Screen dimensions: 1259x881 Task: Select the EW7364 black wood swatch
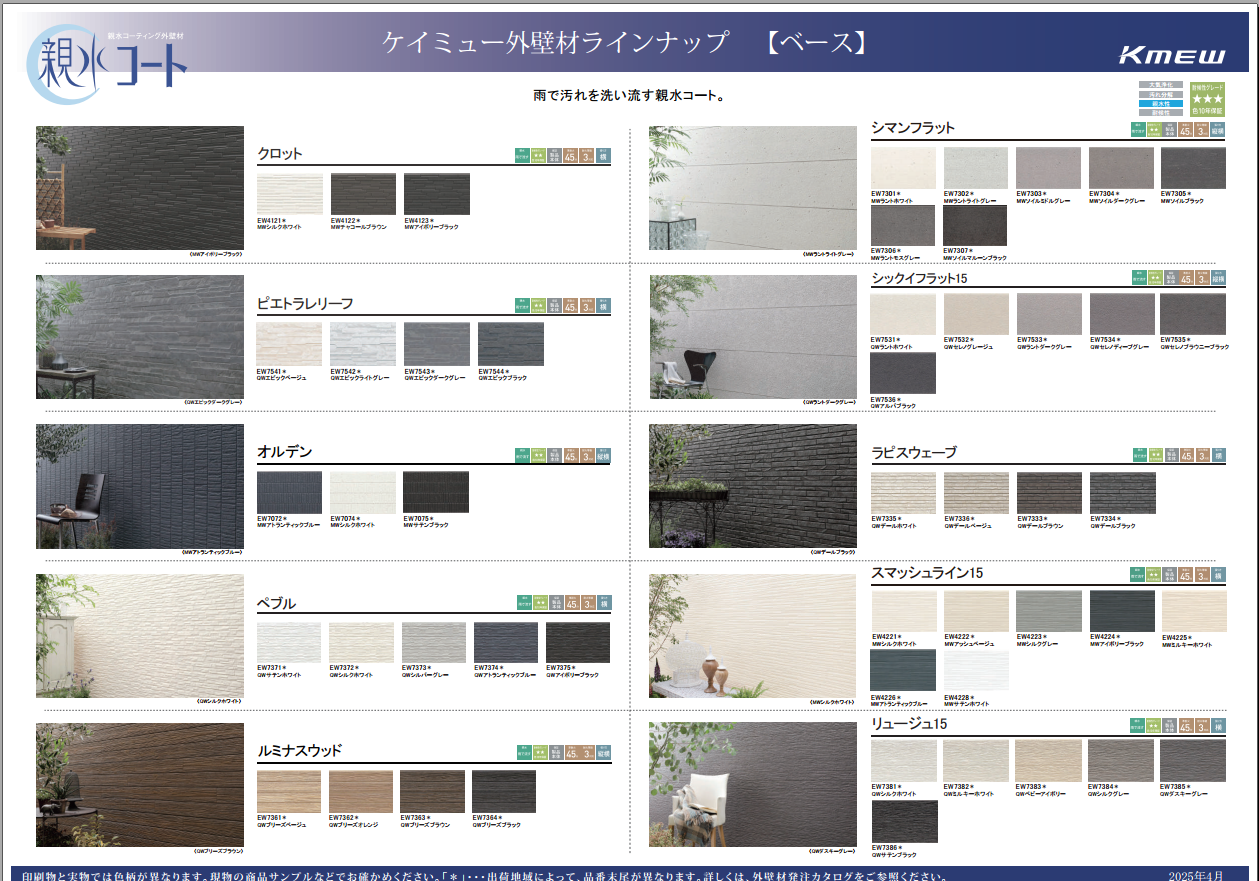[504, 791]
